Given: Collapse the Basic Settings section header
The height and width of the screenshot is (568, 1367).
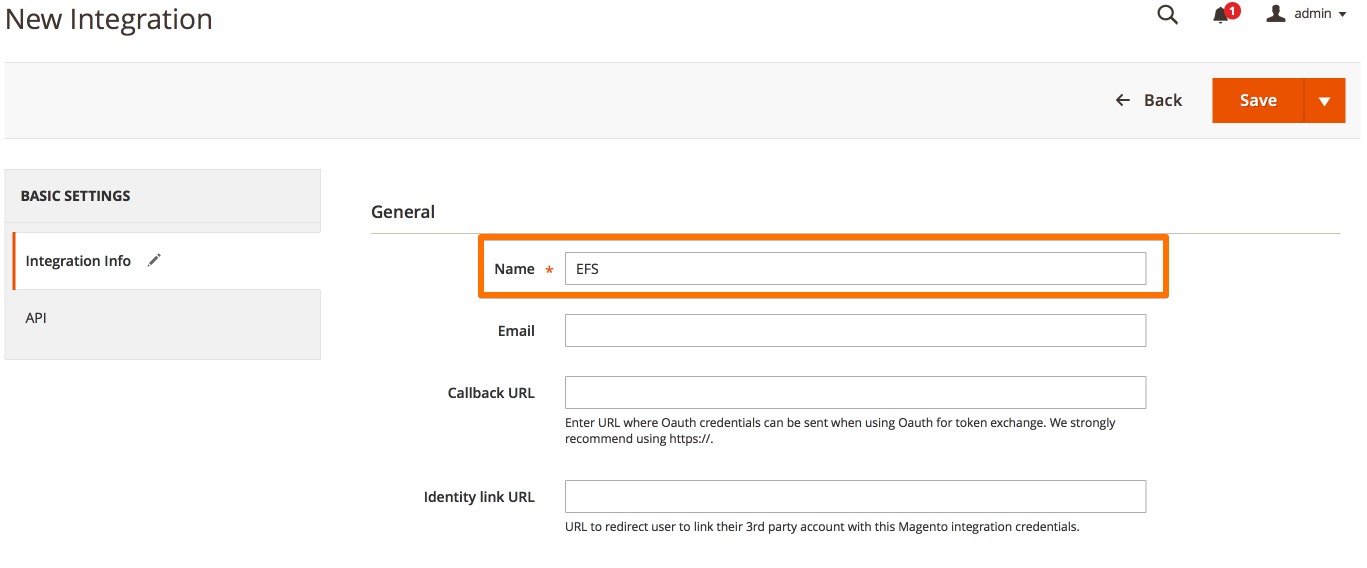Looking at the screenshot, I should click(163, 196).
